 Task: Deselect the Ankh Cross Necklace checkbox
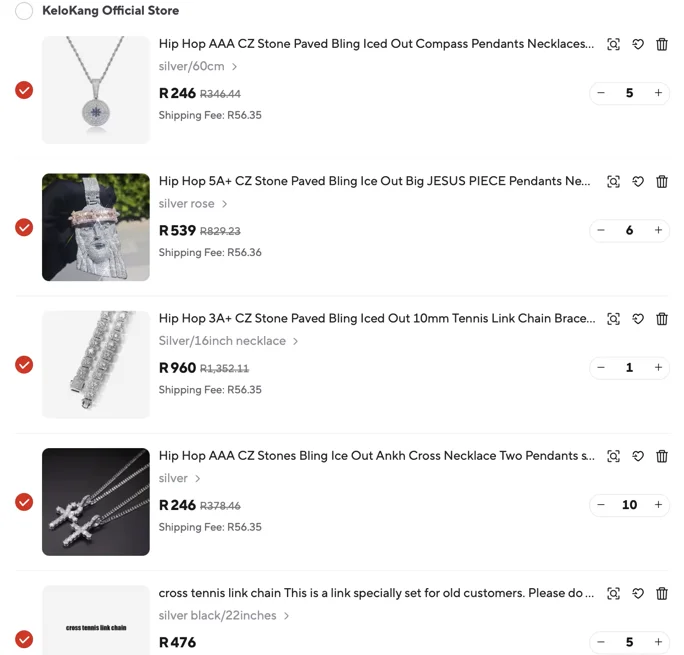[x=24, y=502]
